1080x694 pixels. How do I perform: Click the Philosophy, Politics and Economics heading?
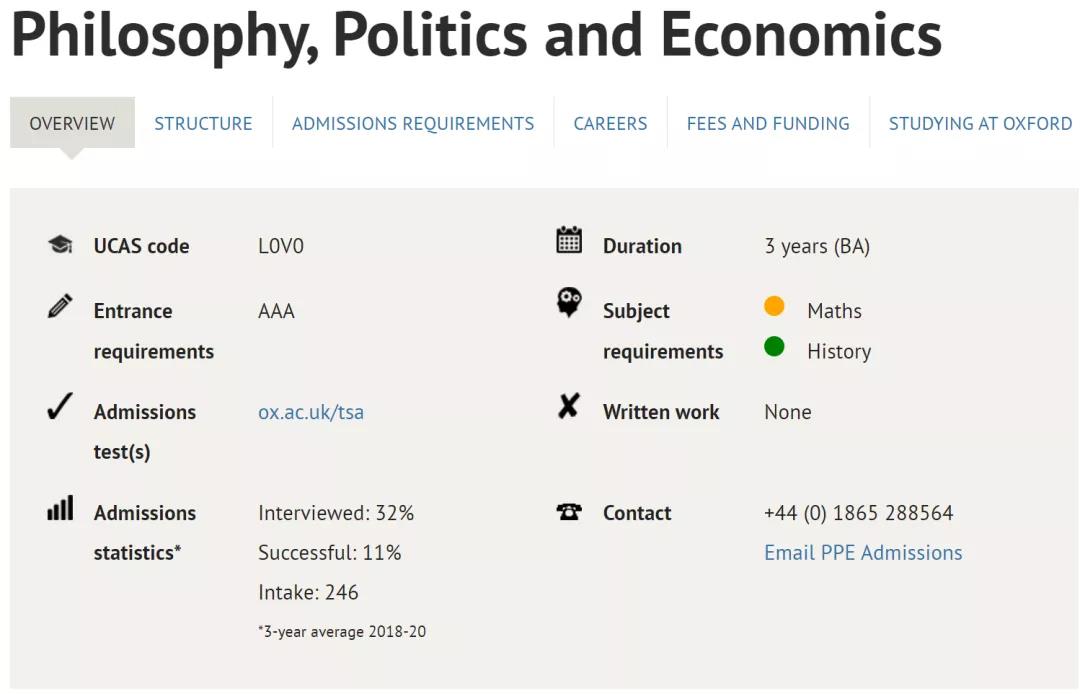coord(477,34)
